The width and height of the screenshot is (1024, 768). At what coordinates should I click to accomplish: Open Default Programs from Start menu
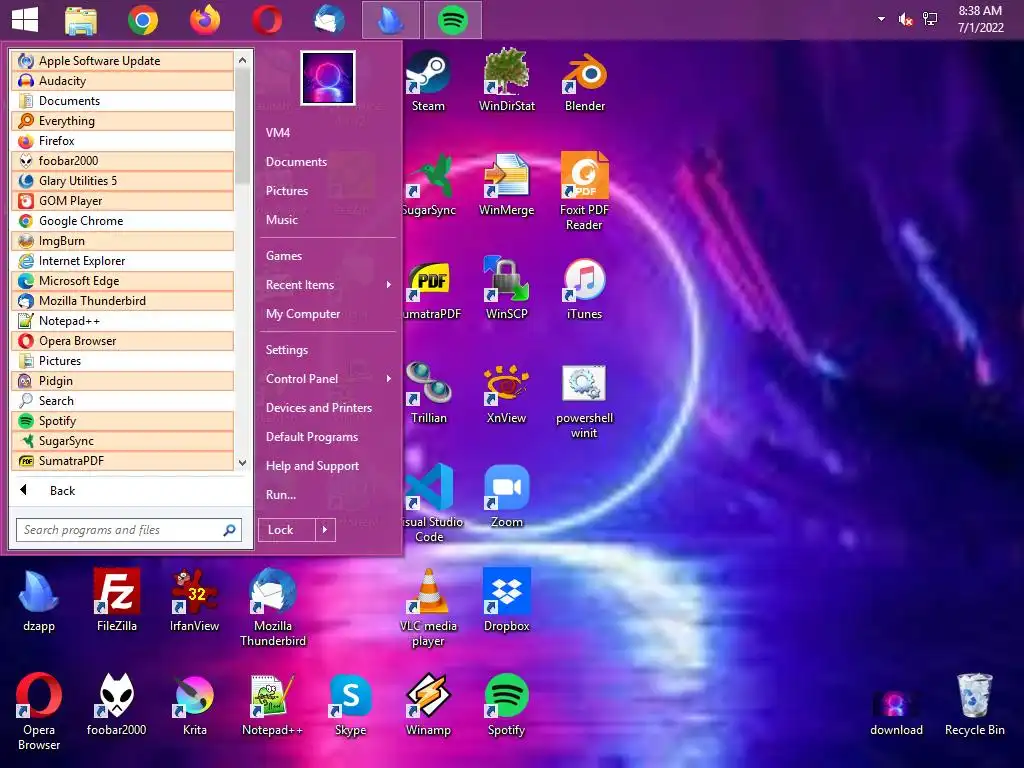pos(312,437)
